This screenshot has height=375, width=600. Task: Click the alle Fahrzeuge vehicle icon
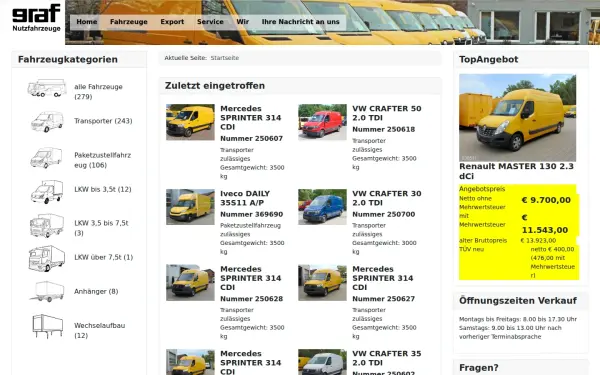coord(47,88)
